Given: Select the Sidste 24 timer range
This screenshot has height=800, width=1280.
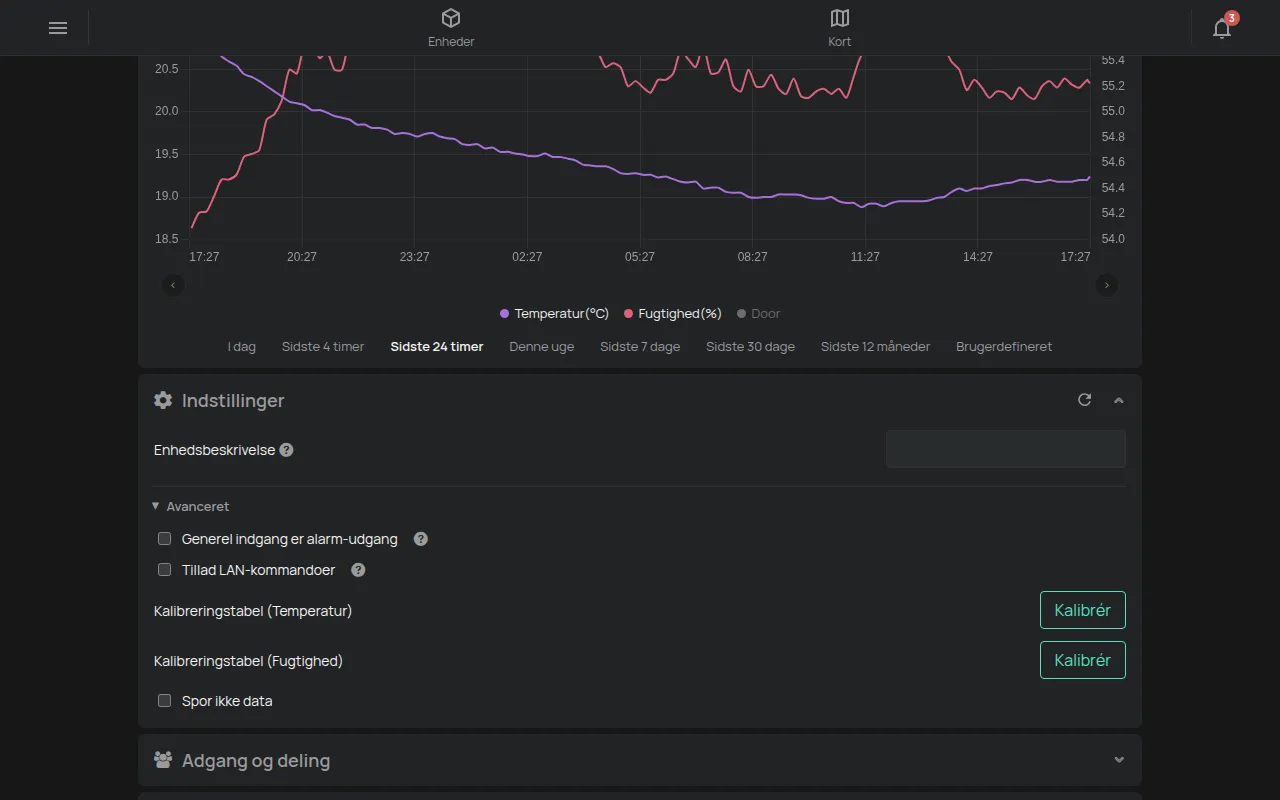Looking at the screenshot, I should click(x=437, y=347).
